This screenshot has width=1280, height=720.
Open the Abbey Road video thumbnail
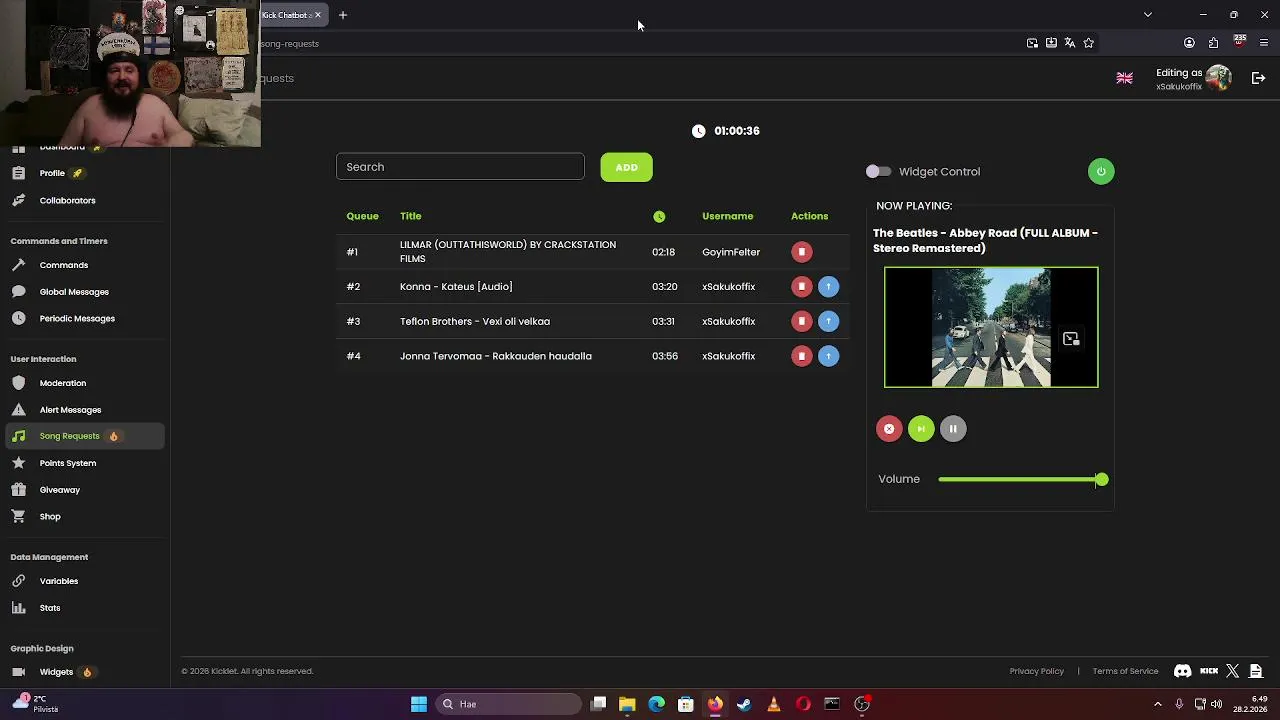[x=991, y=327]
